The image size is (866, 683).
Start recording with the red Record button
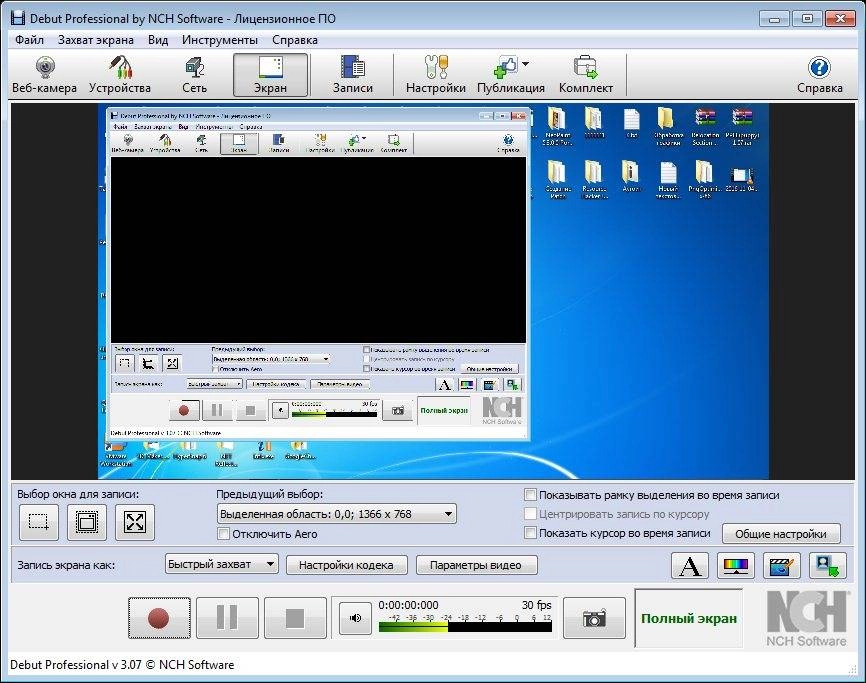[x=159, y=618]
